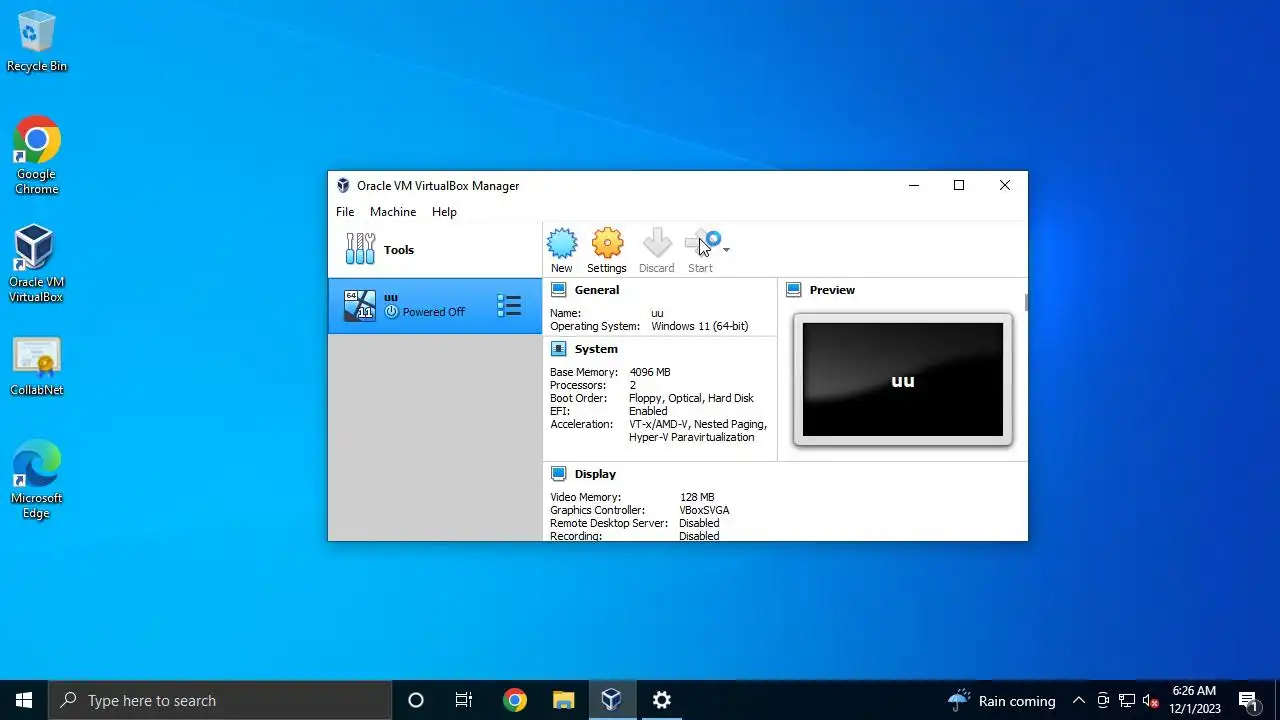Click the Preview section header
The width and height of the screenshot is (1280, 720).
pyautogui.click(x=832, y=290)
